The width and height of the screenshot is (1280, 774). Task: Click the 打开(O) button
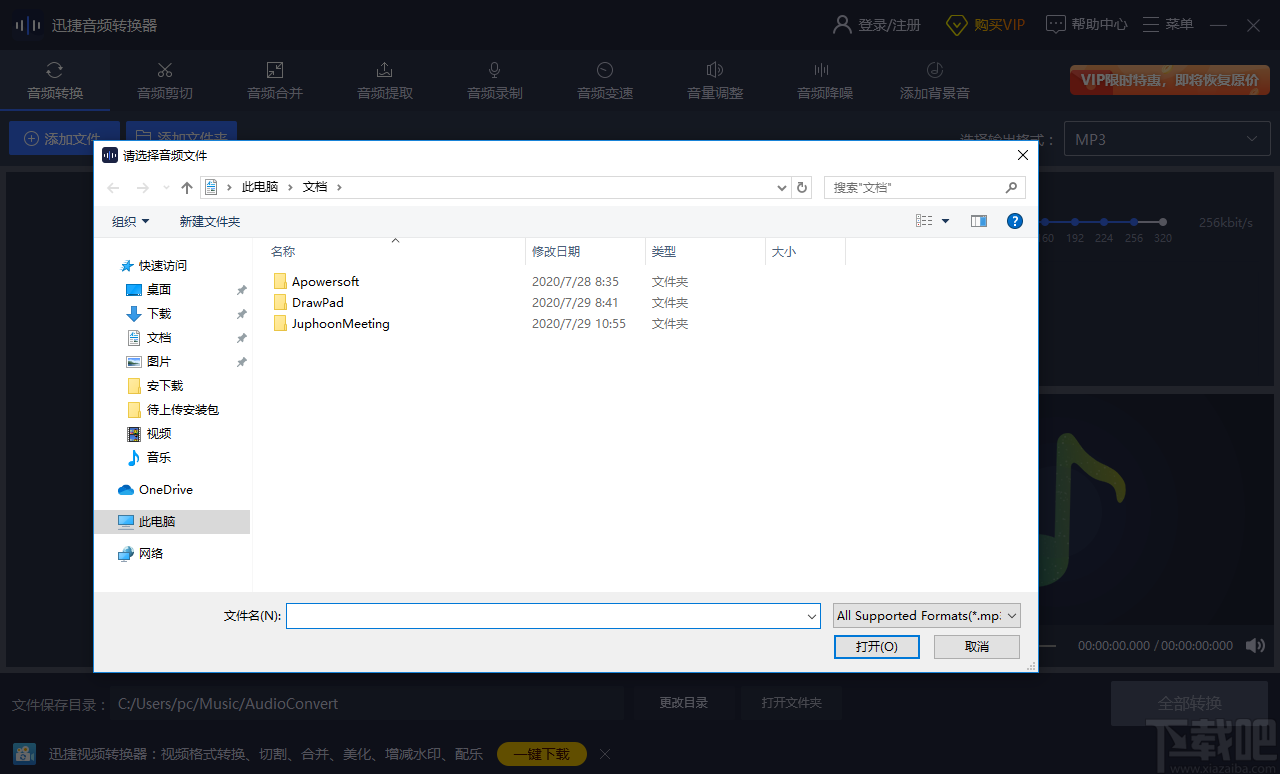tap(877, 647)
